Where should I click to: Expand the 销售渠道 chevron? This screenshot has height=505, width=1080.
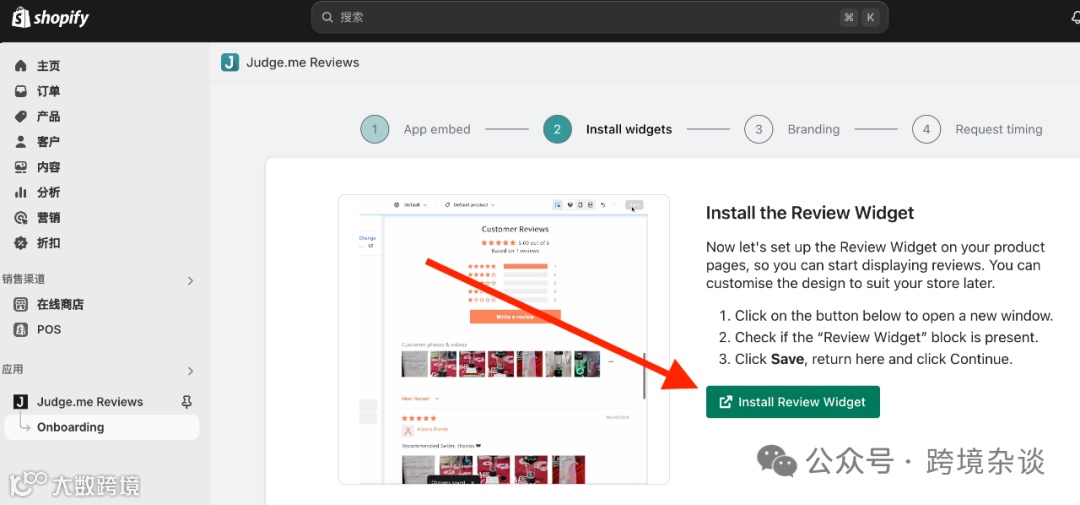point(191,280)
